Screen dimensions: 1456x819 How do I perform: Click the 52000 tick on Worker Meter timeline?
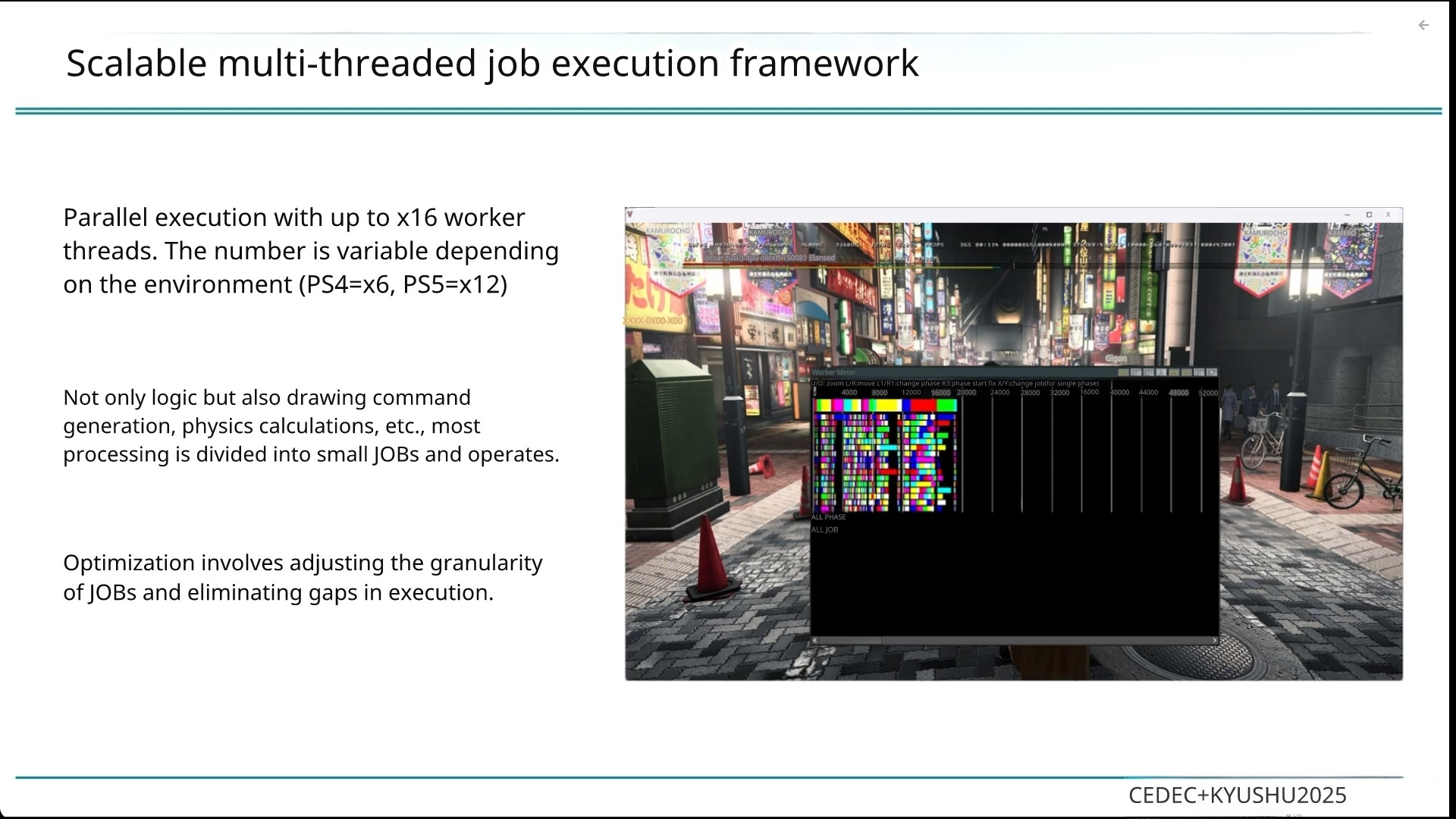(x=1208, y=393)
